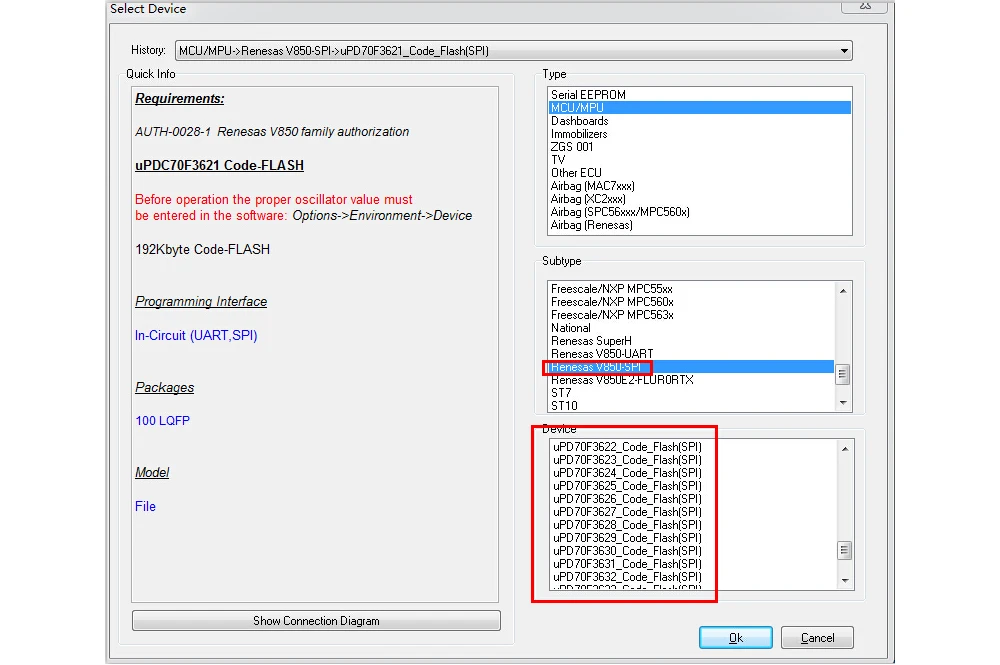Select Serial EEPROM in the Type list
Image resolution: width=1000 pixels, height=665 pixels.
point(588,95)
